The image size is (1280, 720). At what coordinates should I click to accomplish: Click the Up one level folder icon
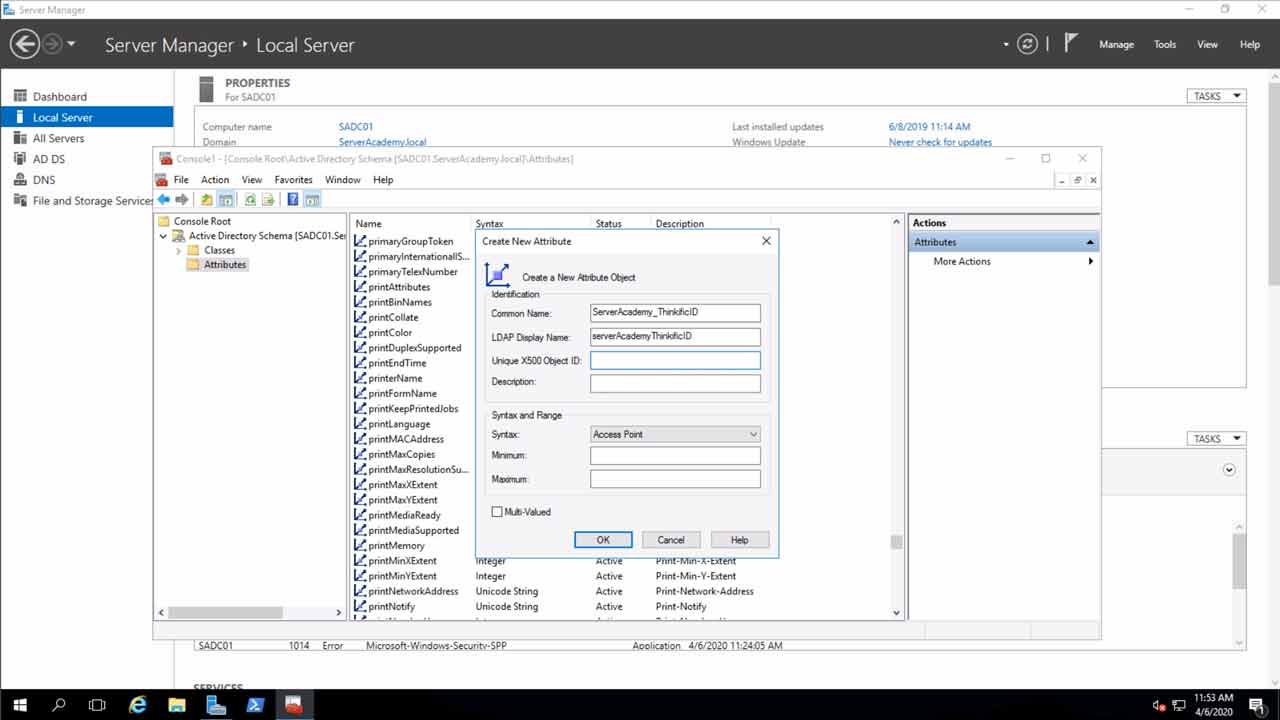pyautogui.click(x=207, y=199)
